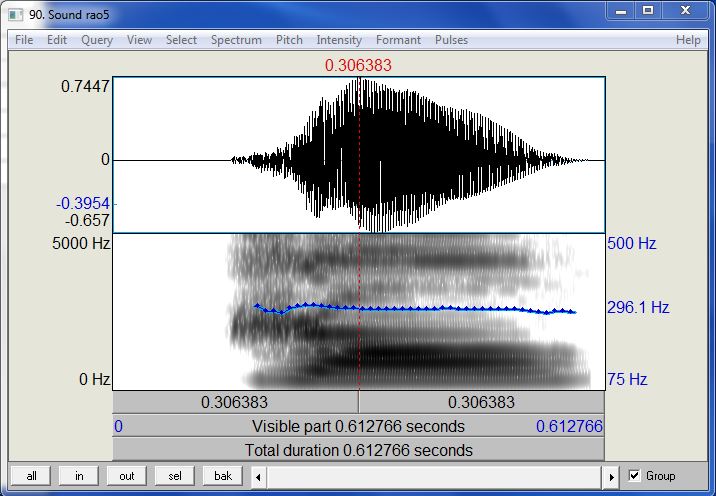Click the right scroll arrow

611,477
